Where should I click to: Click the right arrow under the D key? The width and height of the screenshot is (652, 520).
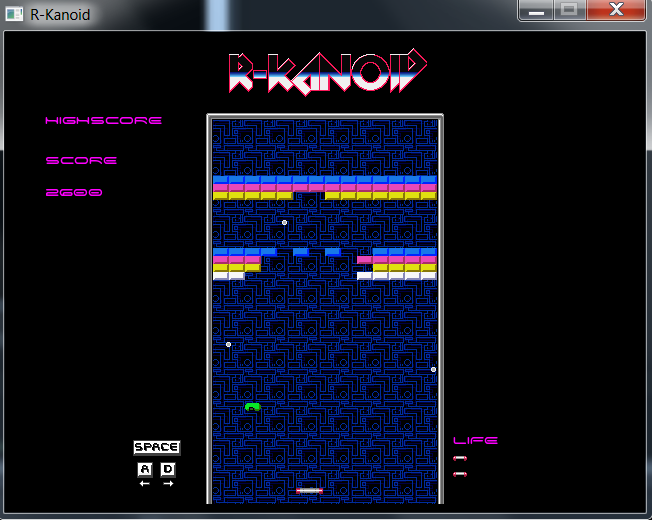click(168, 484)
